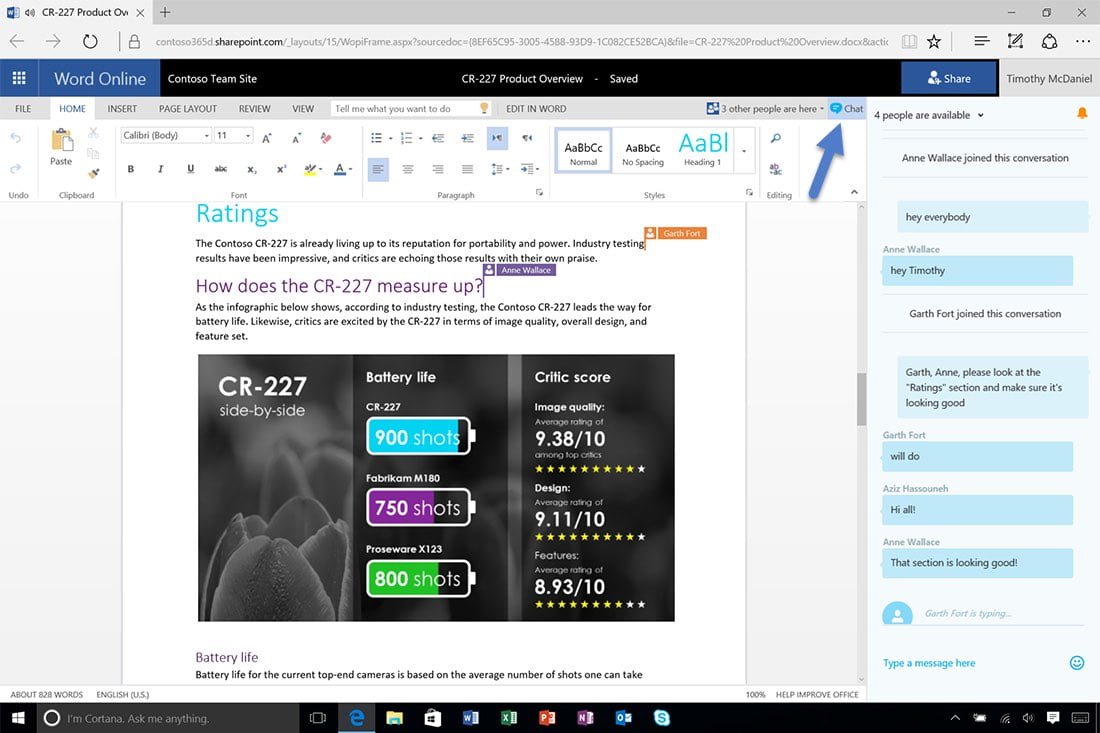This screenshot has width=1100, height=733.
Task: Select the Grow Font icon
Action: (266, 139)
